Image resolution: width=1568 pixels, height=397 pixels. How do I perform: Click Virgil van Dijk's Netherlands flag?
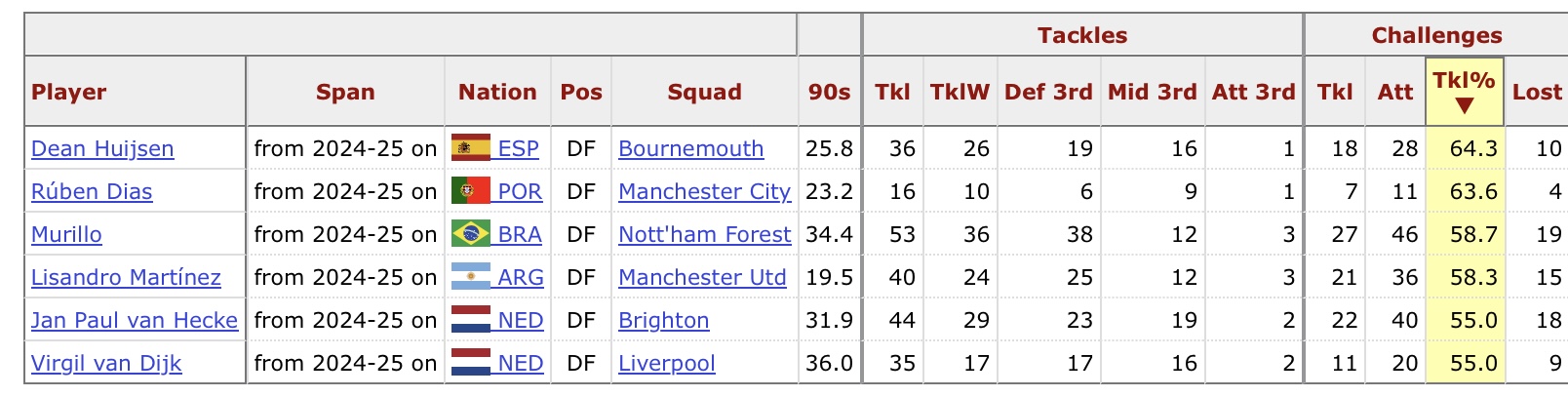[470, 363]
